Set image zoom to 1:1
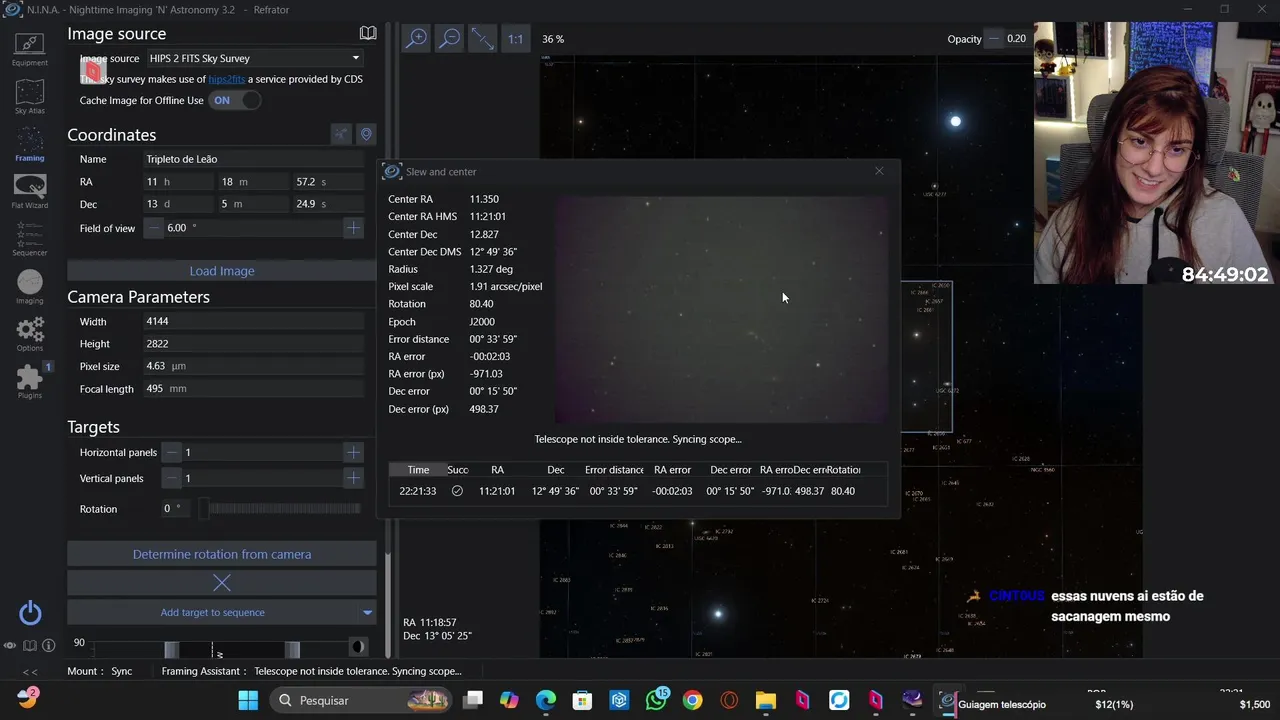 (515, 39)
